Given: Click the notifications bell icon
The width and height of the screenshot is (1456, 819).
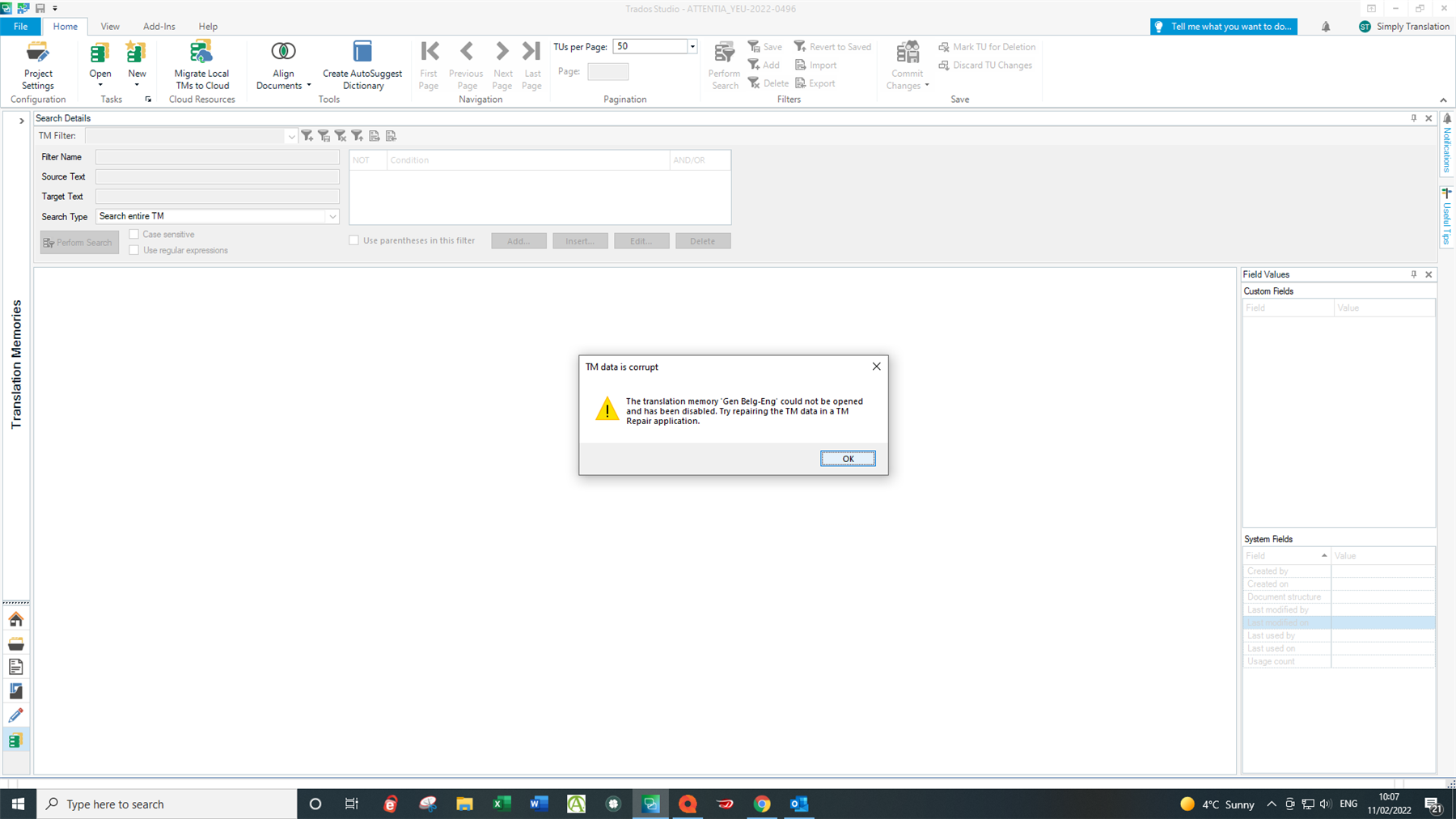Looking at the screenshot, I should 1326,27.
